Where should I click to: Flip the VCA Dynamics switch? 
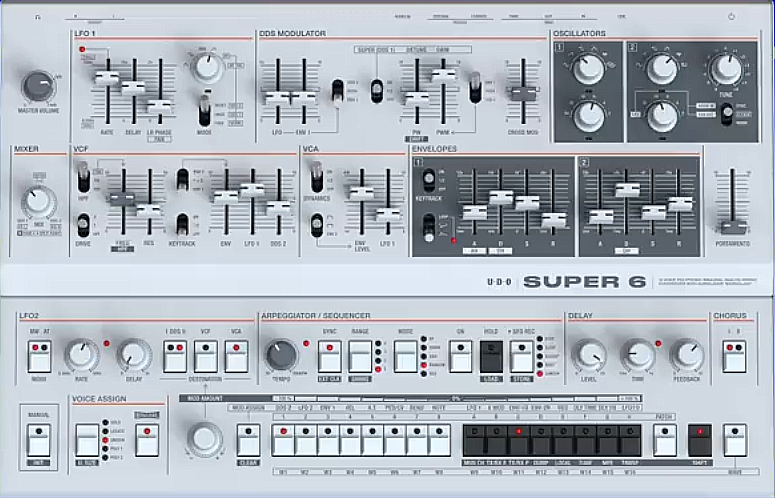point(317,177)
